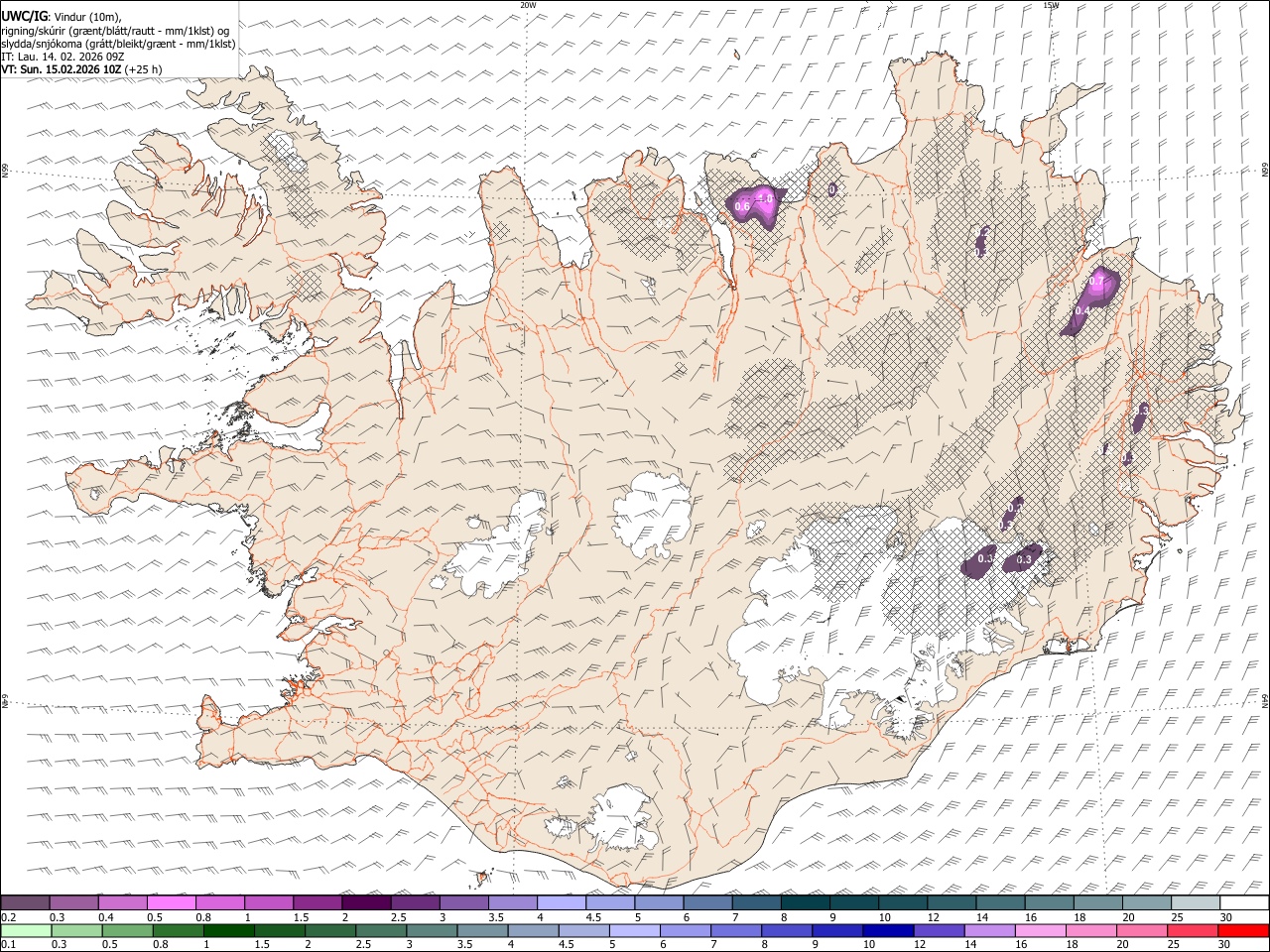Select the 'rigning/skúrir' legend description line
Screen dimensions: 1270x952
tap(115, 31)
